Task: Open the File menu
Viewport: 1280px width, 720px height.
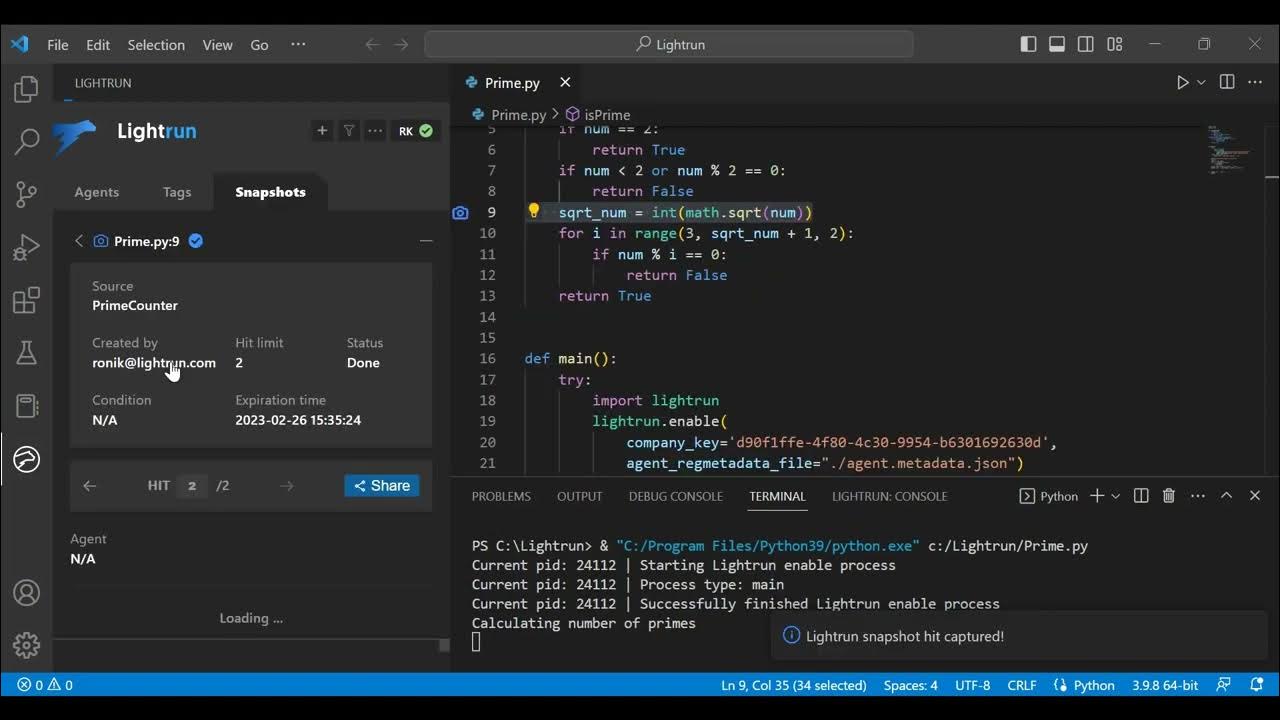Action: [x=58, y=45]
